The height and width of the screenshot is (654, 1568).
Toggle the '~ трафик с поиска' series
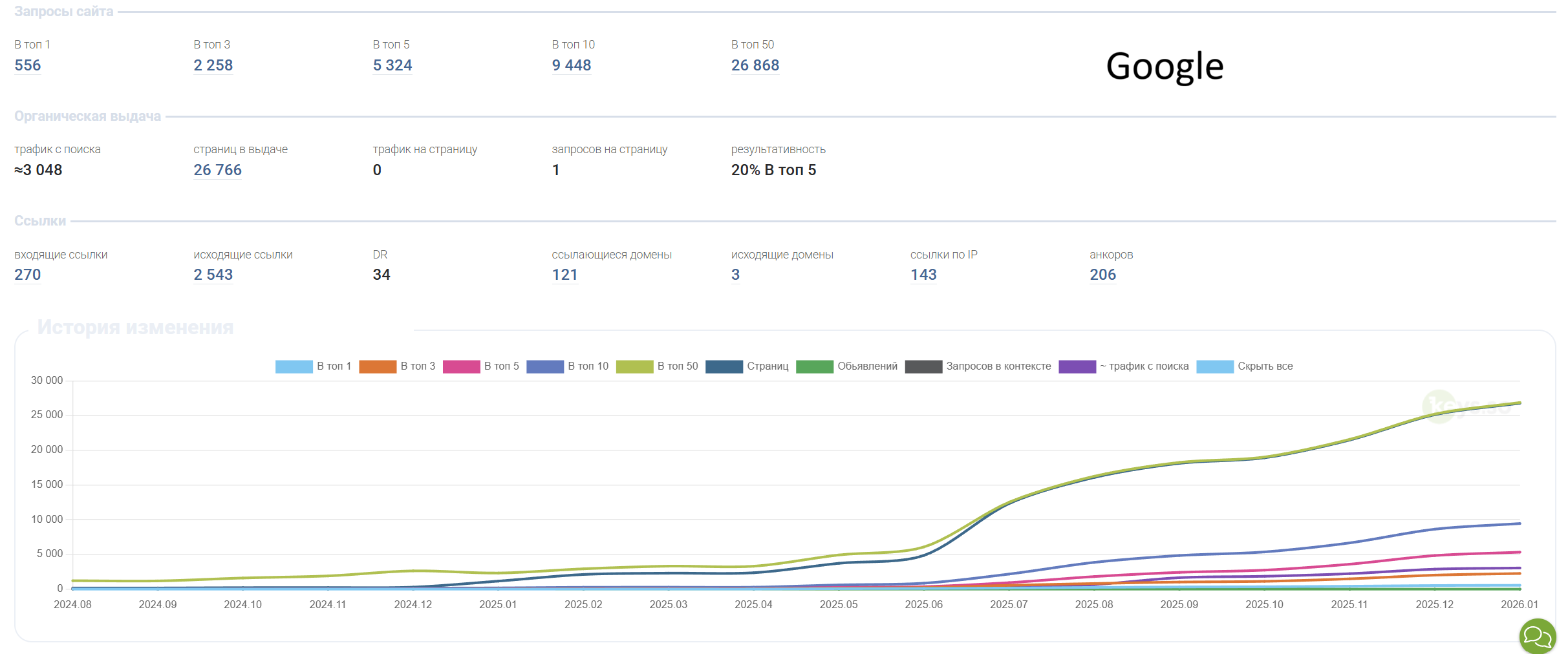pyautogui.click(x=1124, y=366)
